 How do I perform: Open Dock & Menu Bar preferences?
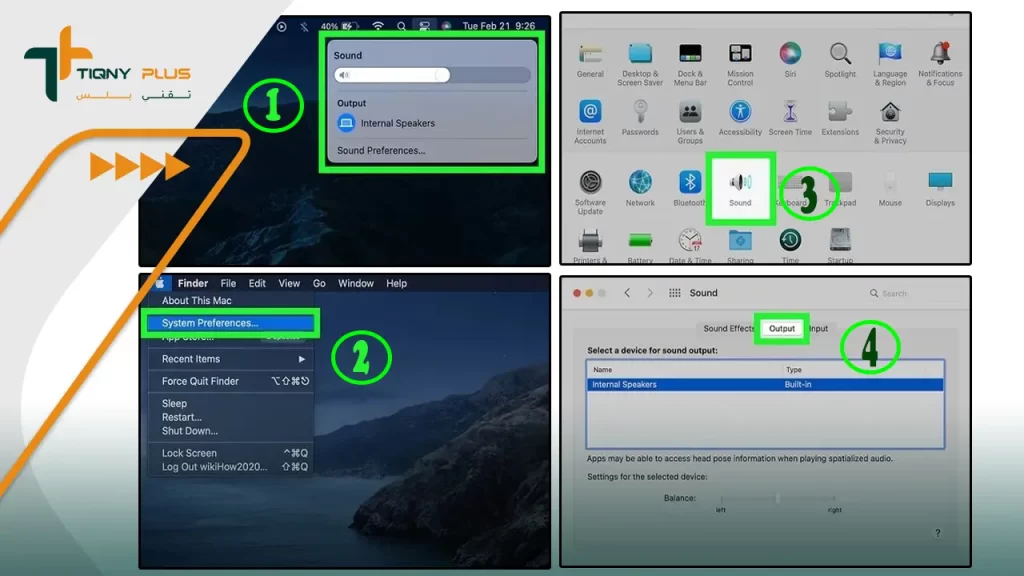coord(690,54)
